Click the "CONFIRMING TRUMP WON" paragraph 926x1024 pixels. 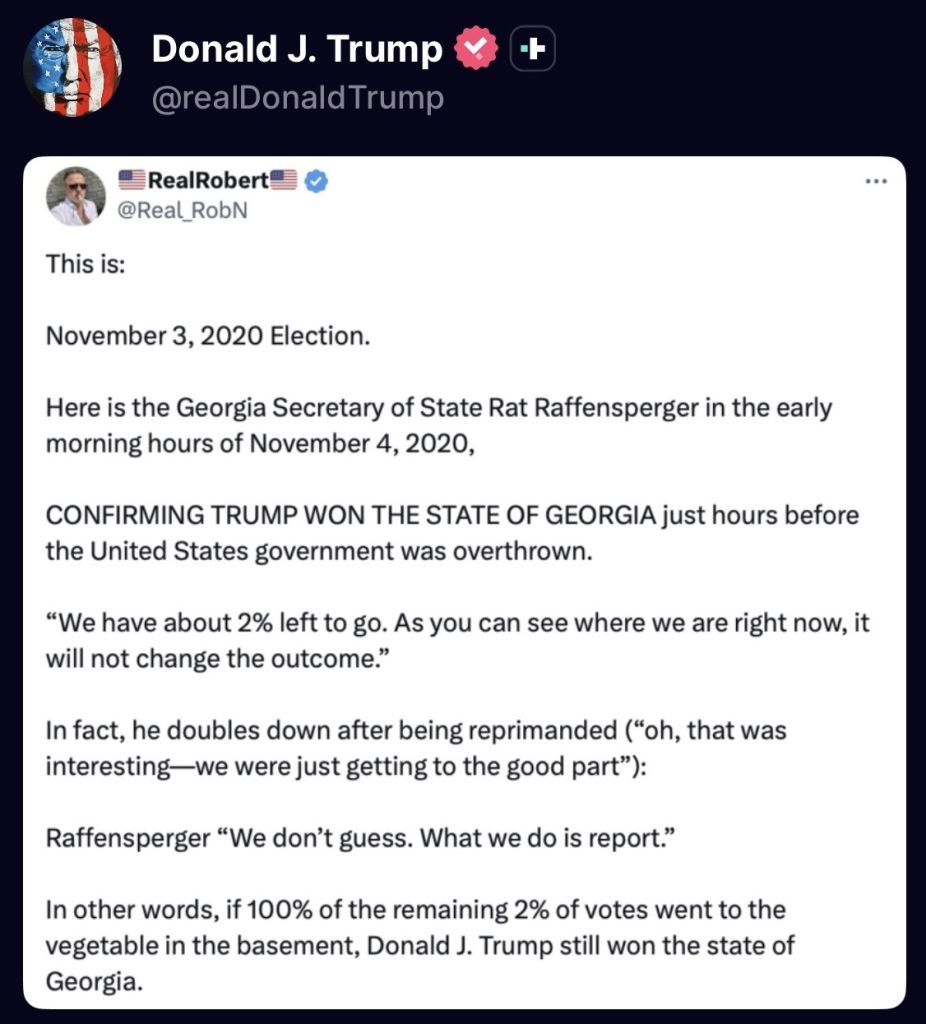coord(452,532)
